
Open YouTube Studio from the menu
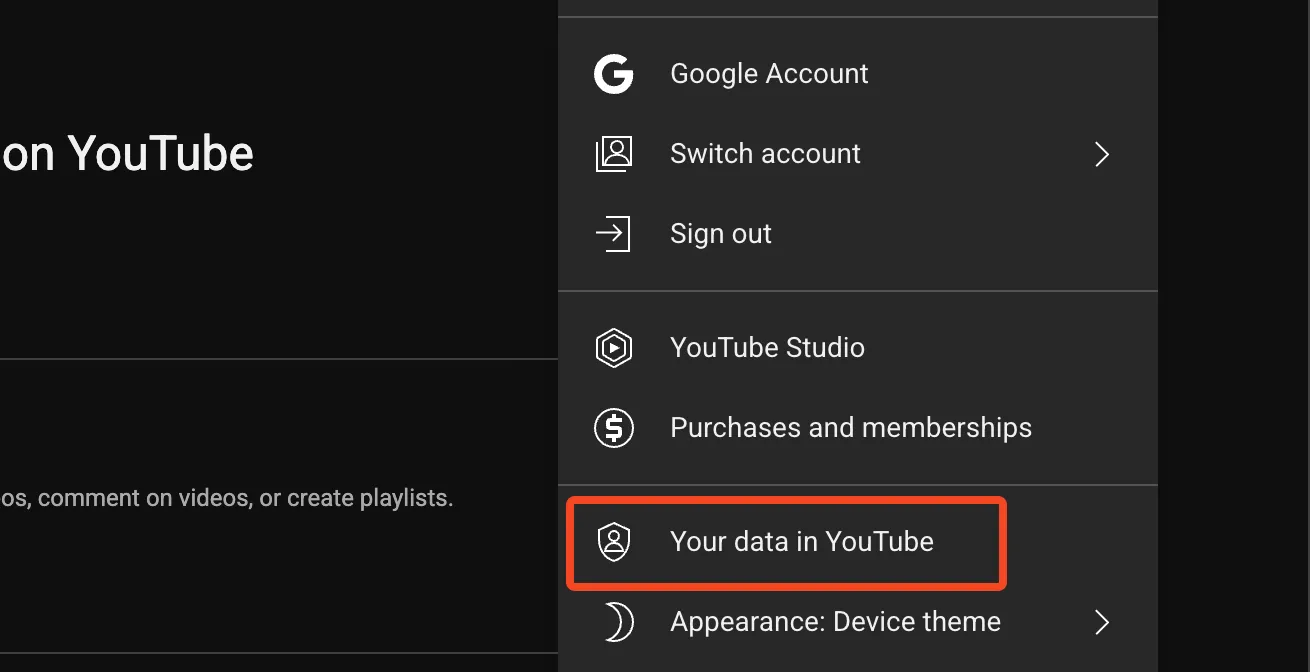(x=767, y=347)
